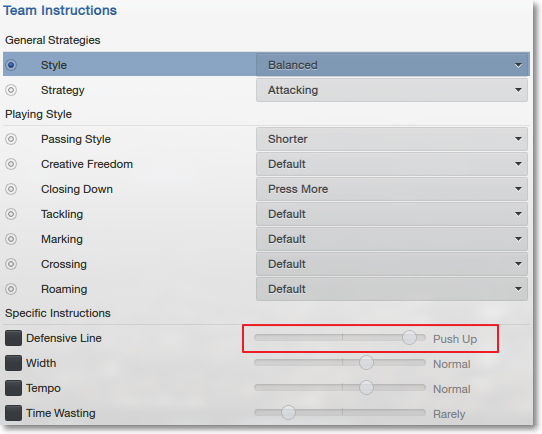The image size is (542, 434).
Task: Expand the Marking dropdown arrow
Action: point(518,239)
